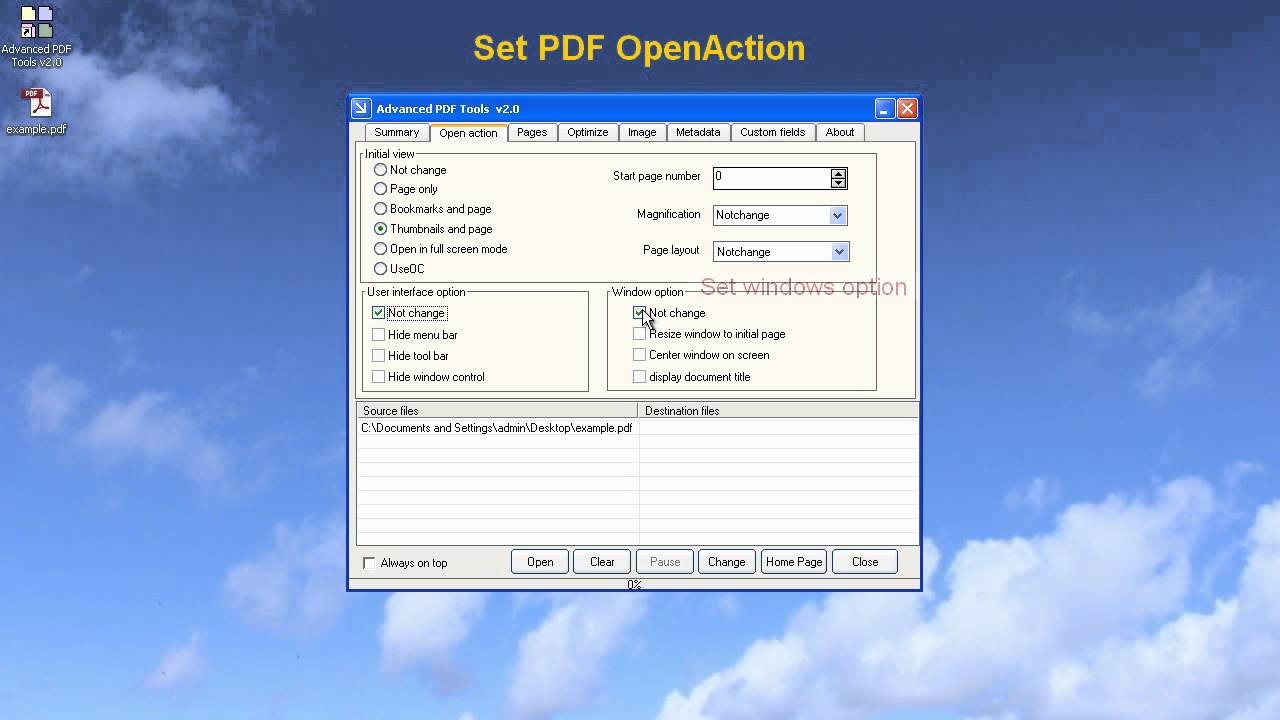
Task: Select 'Bookmarks and page' option
Action: click(x=380, y=209)
